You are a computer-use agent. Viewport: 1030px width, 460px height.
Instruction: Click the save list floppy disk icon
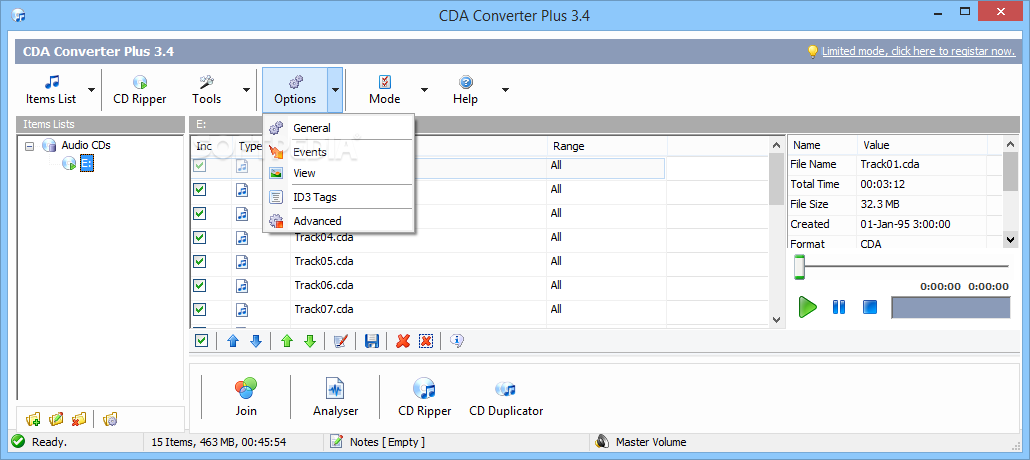point(372,341)
